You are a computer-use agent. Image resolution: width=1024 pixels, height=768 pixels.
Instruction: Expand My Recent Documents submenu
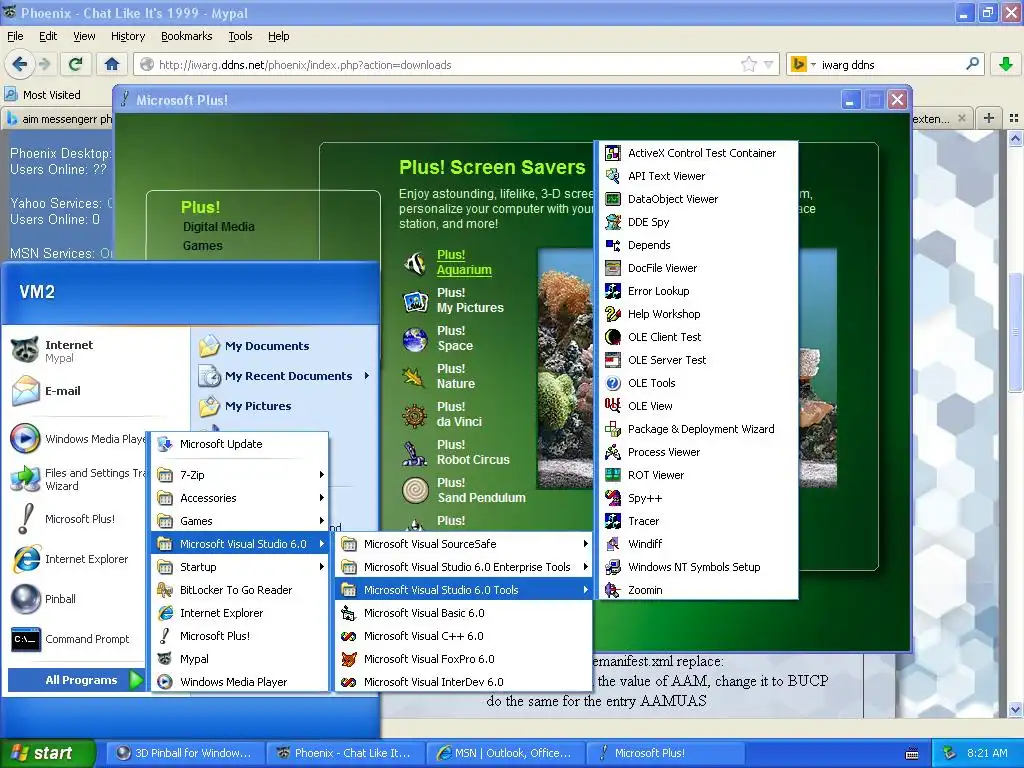(285, 376)
